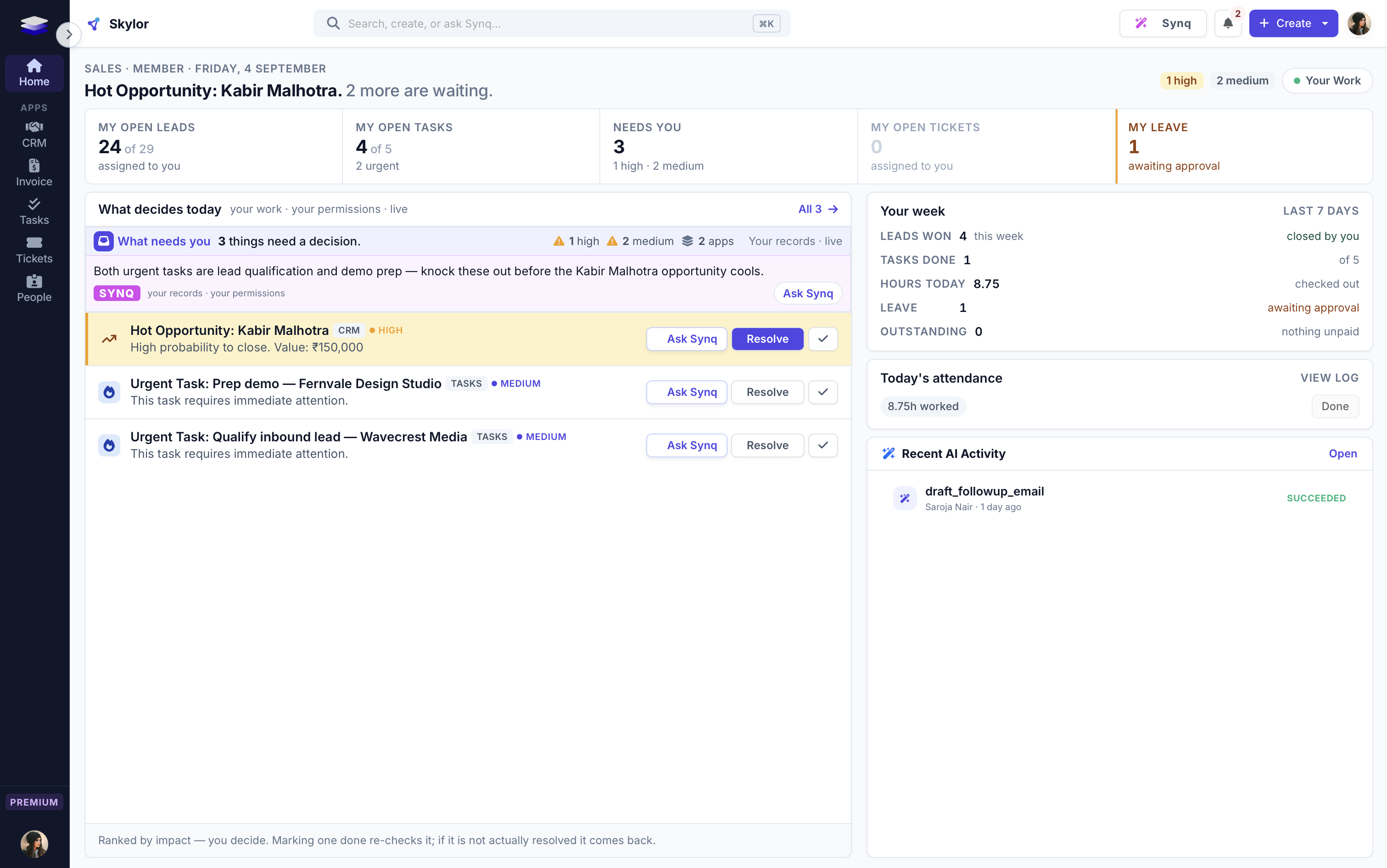Expand the sidebar with the chevron button
Screen dimensions: 1387x868
(69, 34)
